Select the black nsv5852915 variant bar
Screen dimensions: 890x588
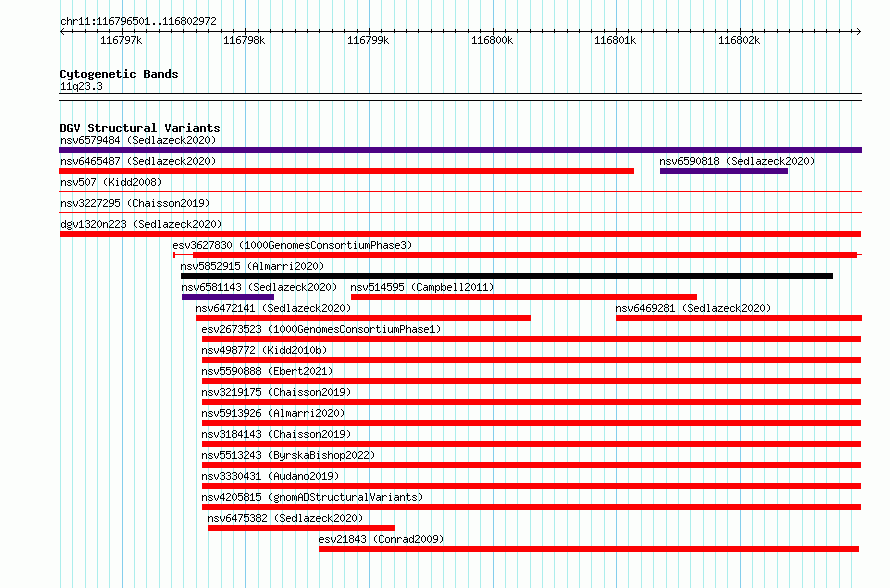[x=507, y=276]
